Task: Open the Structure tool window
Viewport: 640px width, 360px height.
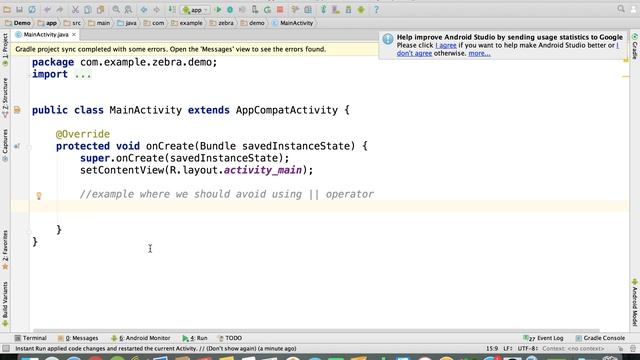Action: (5, 98)
